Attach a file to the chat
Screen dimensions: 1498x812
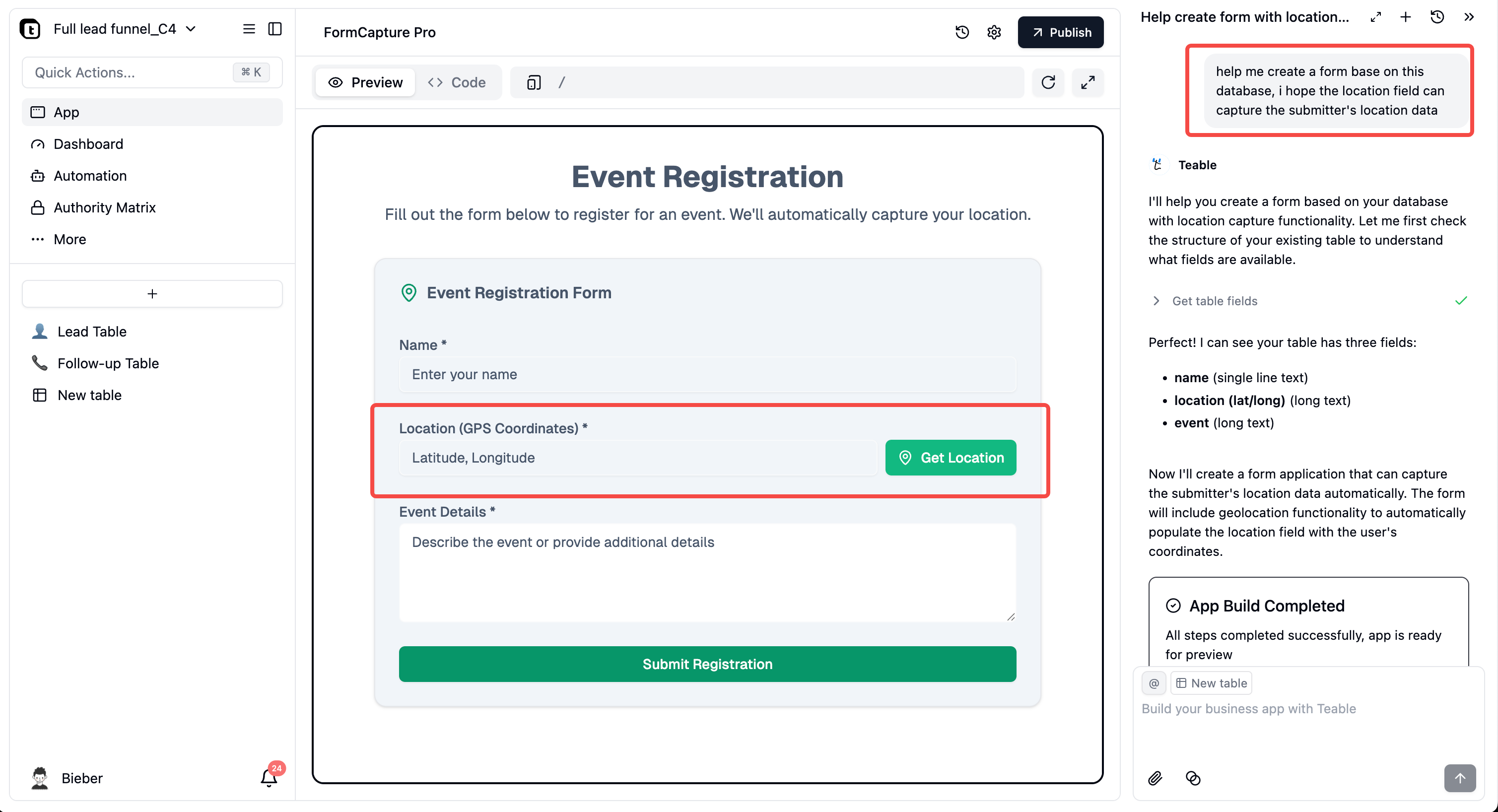[1155, 778]
